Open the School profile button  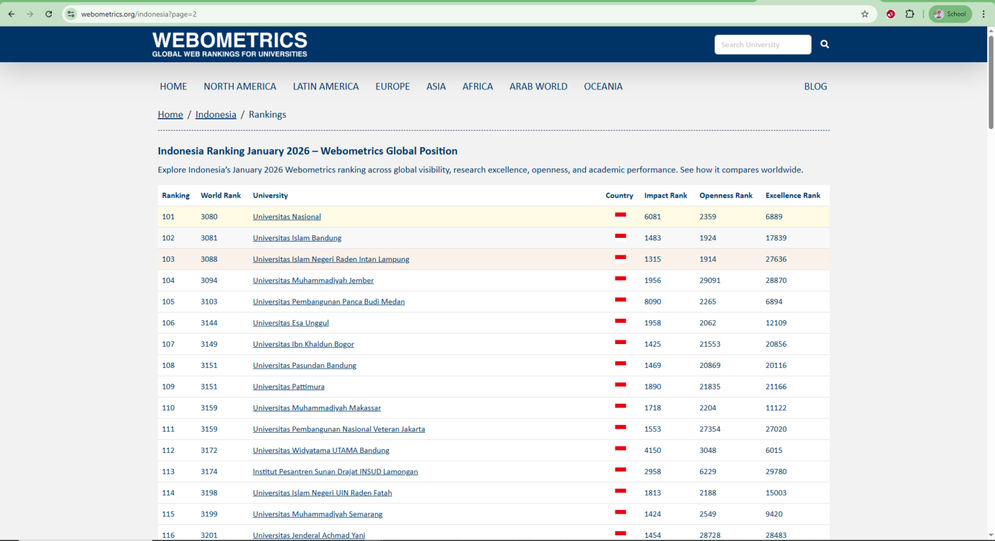[949, 14]
